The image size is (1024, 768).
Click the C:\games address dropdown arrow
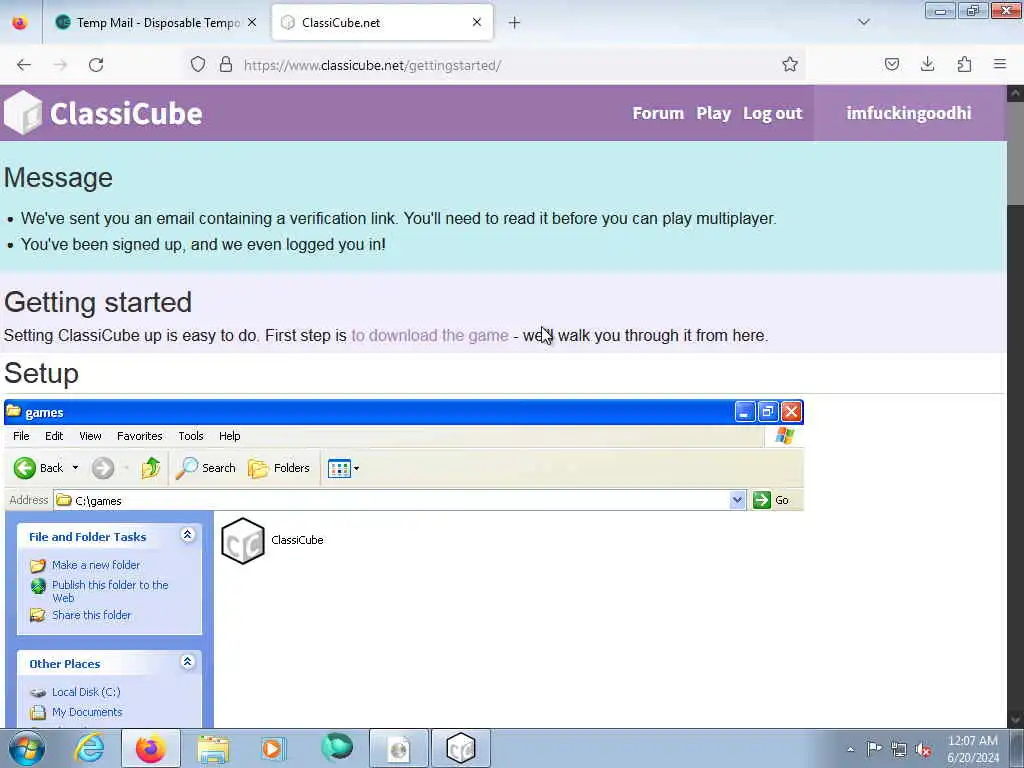point(737,500)
